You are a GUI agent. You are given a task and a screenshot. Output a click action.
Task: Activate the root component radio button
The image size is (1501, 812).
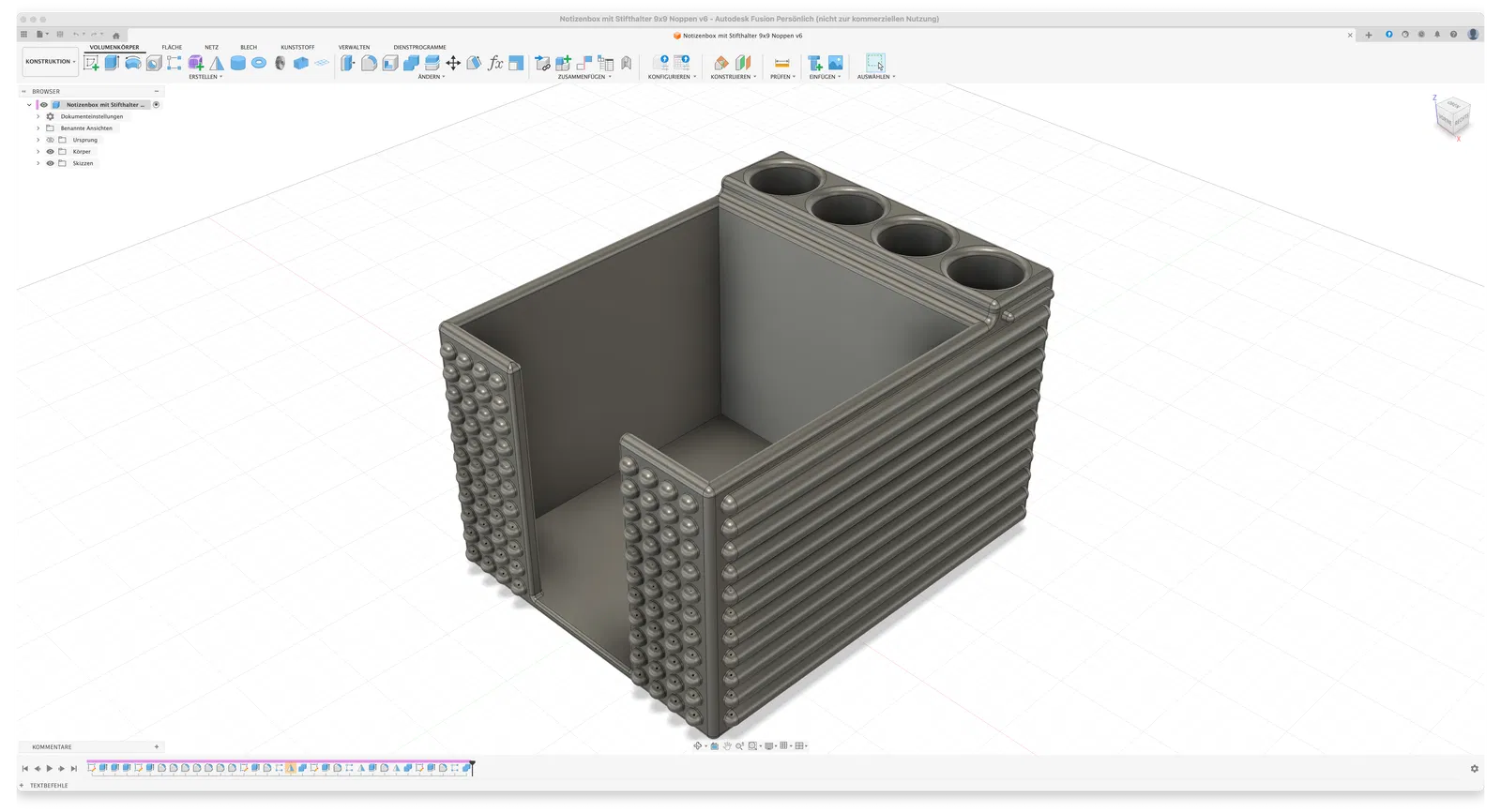tap(157, 105)
